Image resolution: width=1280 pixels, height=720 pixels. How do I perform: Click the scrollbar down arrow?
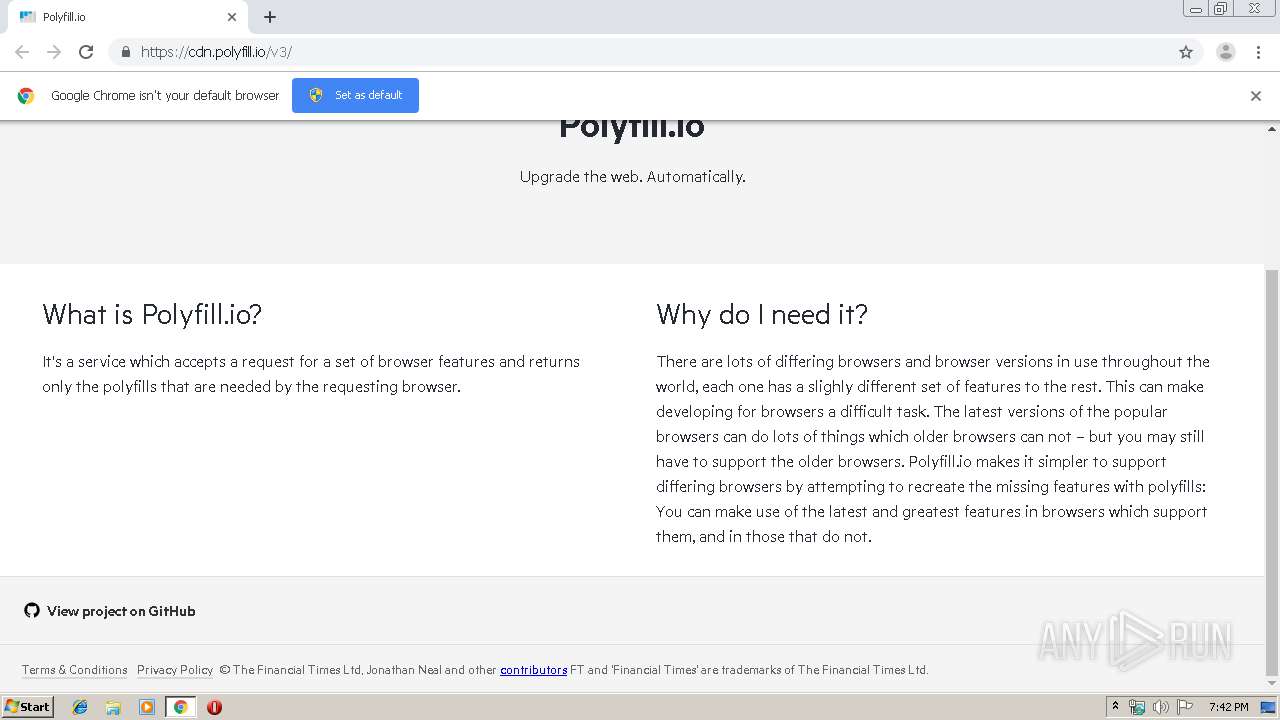point(1272,684)
